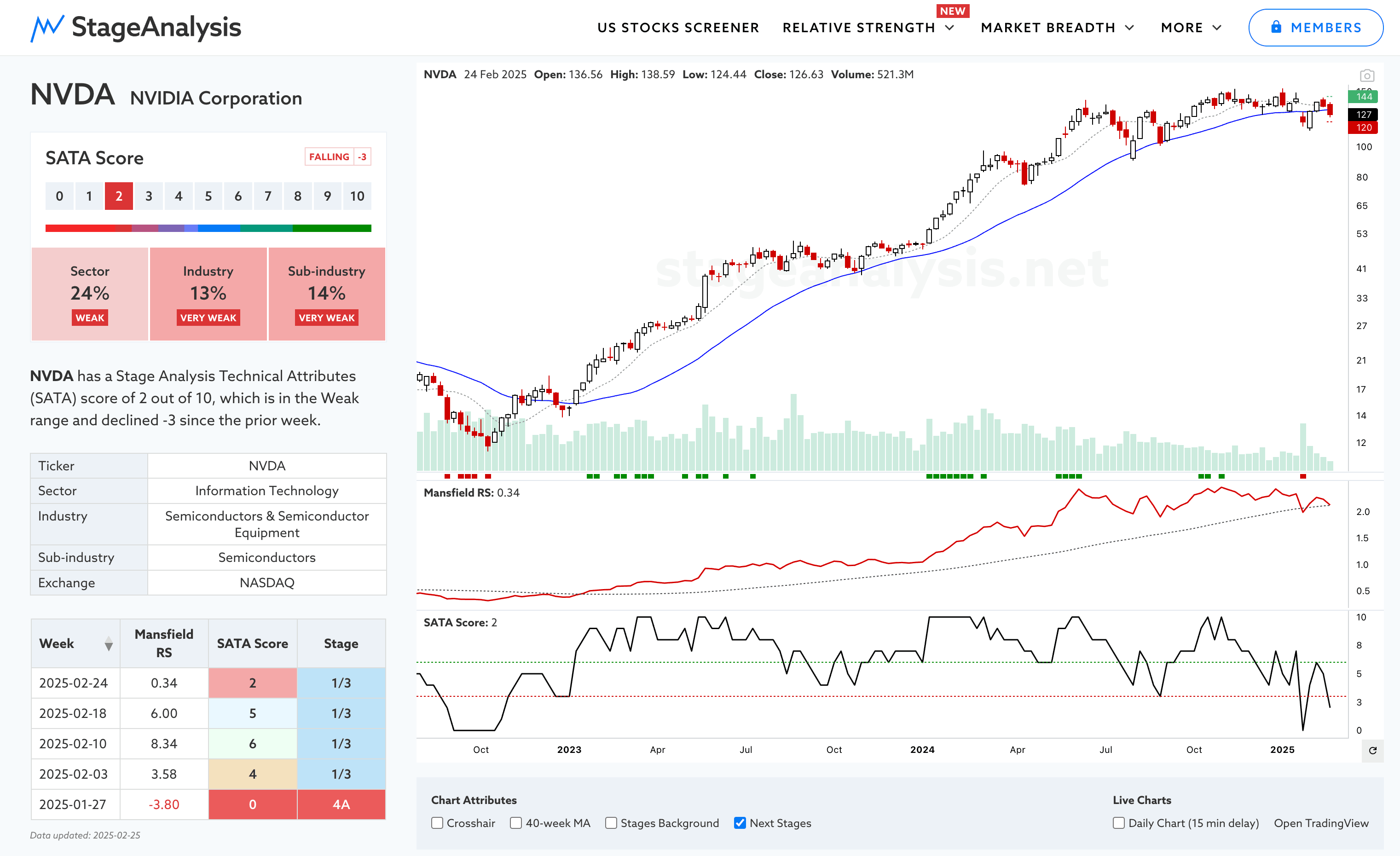This screenshot has height=856, width=1400.
Task: Click the chart reset refresh icon
Action: [x=1373, y=750]
